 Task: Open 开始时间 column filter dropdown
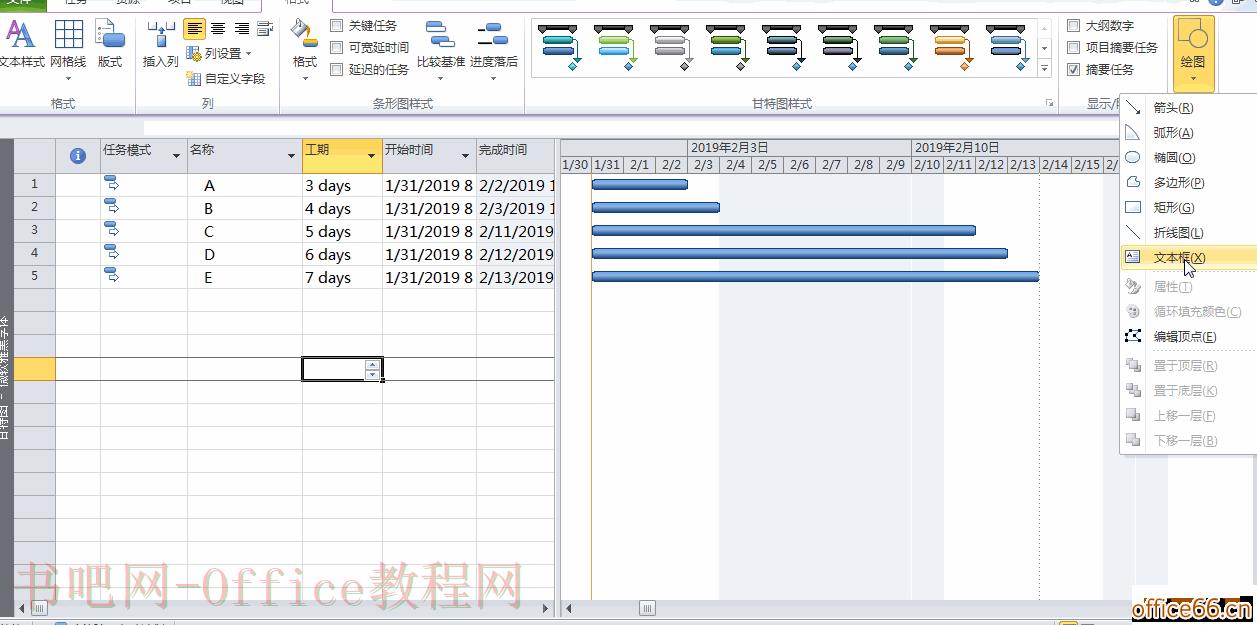(x=465, y=156)
